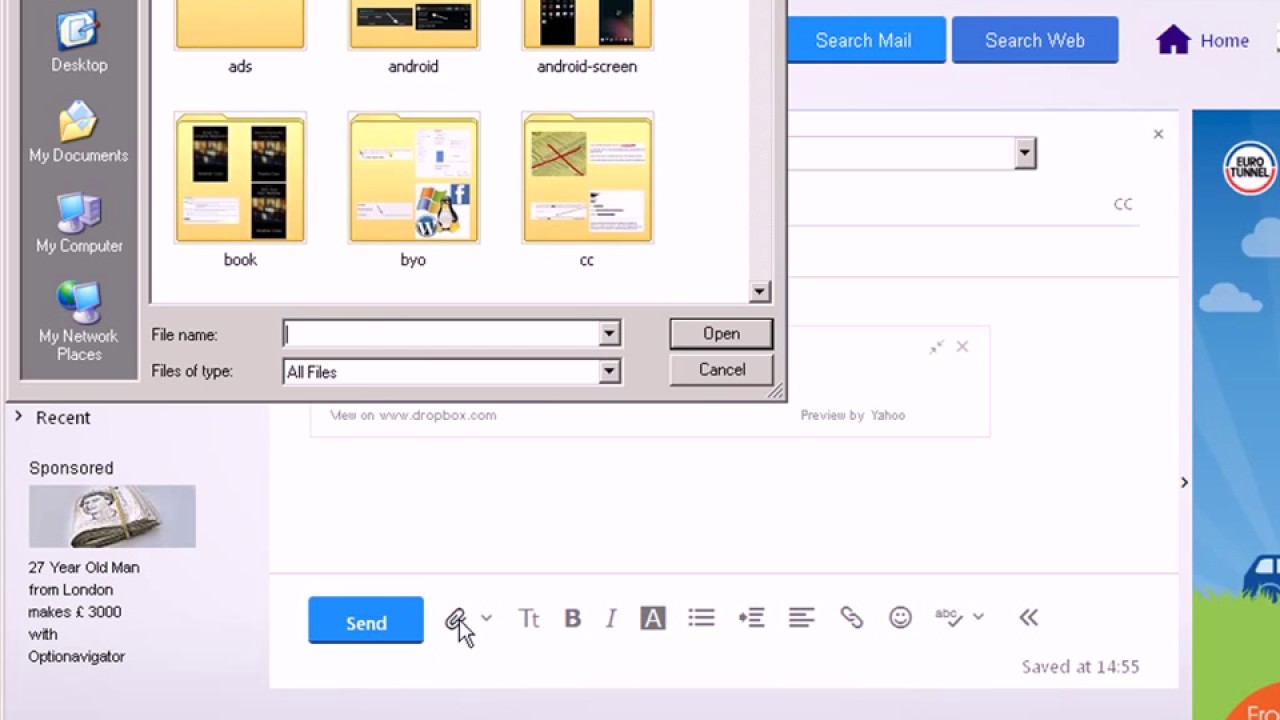1280x720 pixels.
Task: Toggle italic text formatting
Action: click(x=610, y=618)
